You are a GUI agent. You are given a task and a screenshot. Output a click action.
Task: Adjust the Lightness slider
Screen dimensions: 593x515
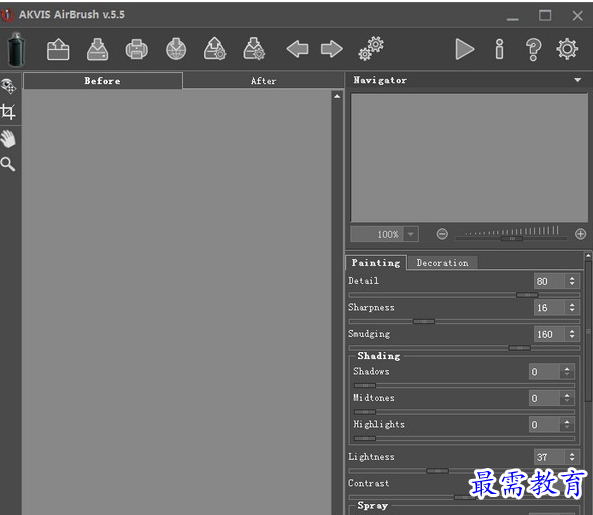438,471
